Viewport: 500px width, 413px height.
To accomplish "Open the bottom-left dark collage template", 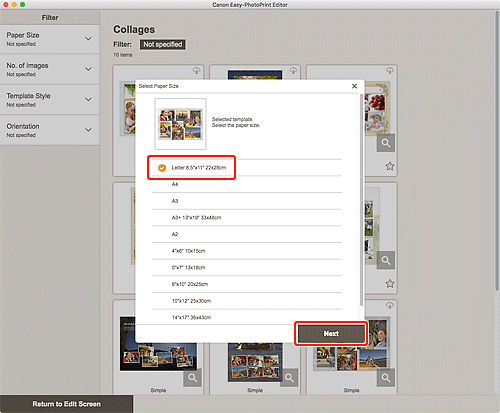I will 158,357.
